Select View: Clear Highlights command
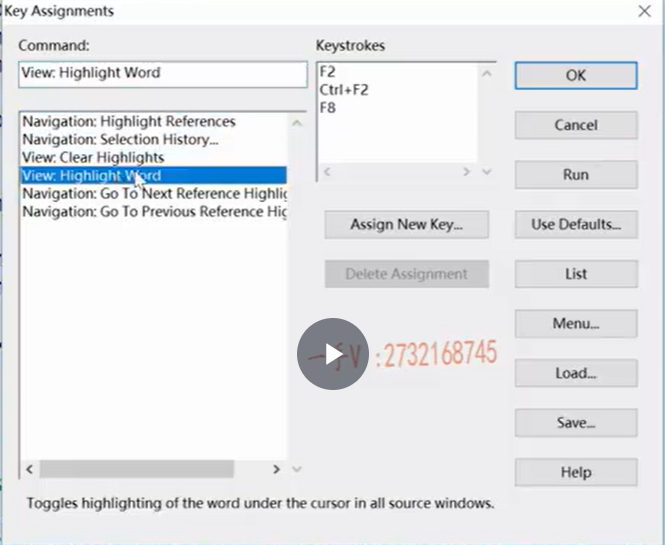 [154, 158]
